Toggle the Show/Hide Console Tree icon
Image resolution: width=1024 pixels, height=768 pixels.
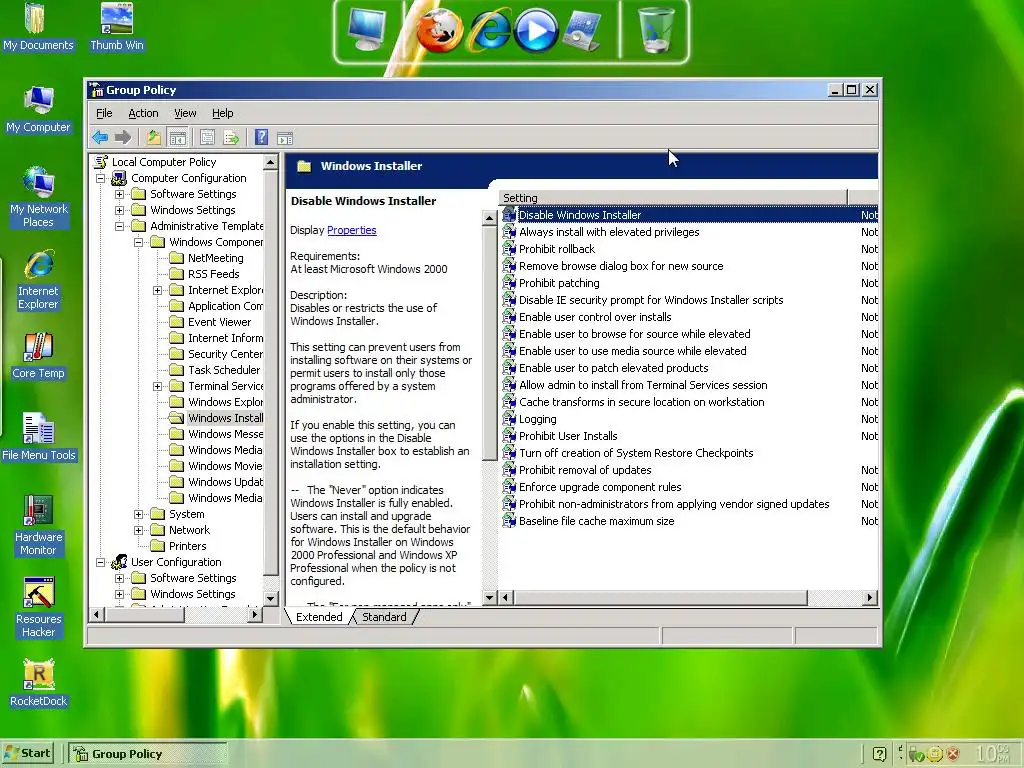[x=178, y=137]
